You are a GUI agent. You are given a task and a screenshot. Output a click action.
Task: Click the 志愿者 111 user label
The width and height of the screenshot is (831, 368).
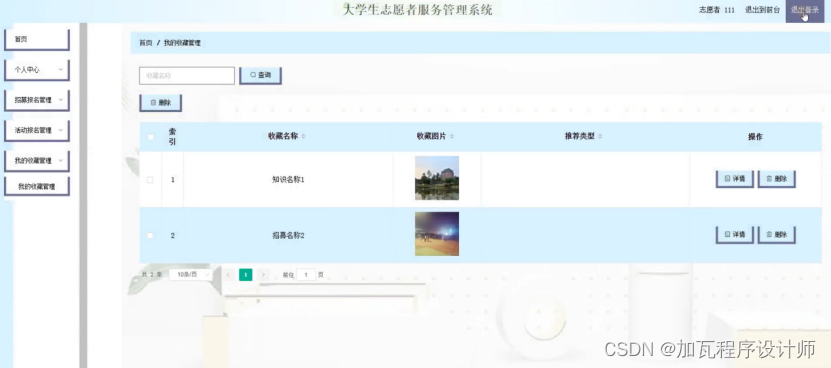717,10
